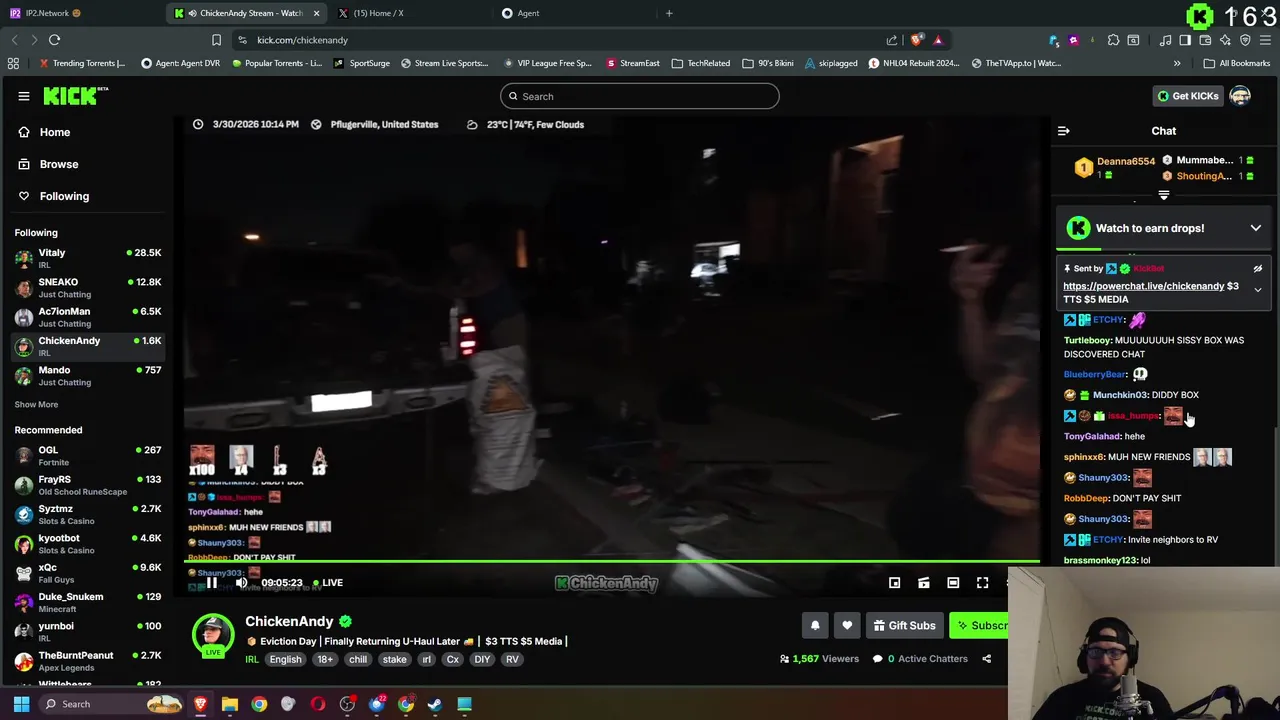The width and height of the screenshot is (1280, 720).
Task: Collapse the chat panel
Action: tap(1064, 131)
